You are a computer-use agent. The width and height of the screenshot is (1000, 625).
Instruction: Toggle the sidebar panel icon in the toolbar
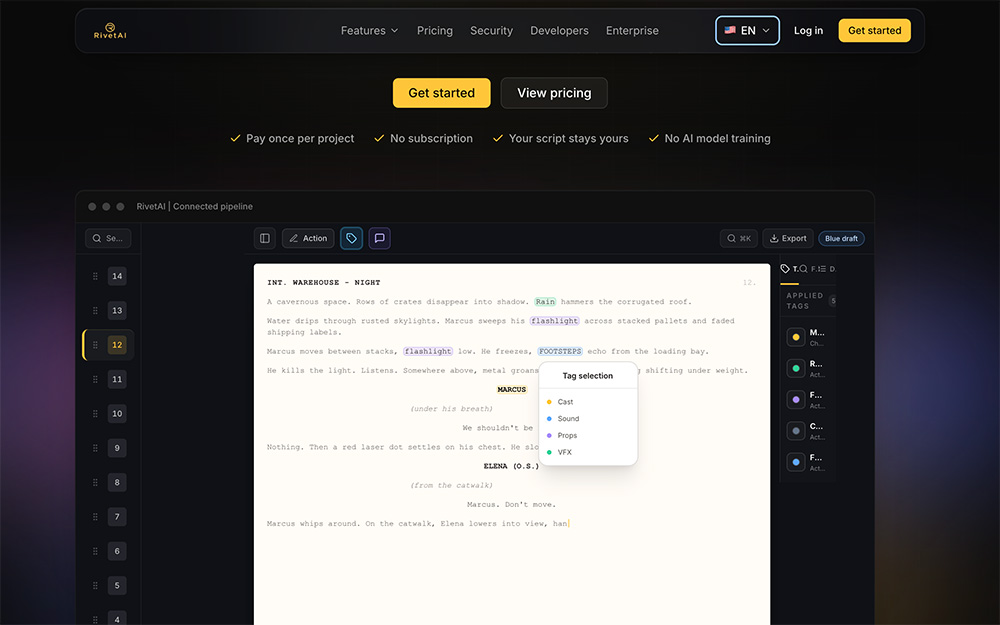[265, 238]
